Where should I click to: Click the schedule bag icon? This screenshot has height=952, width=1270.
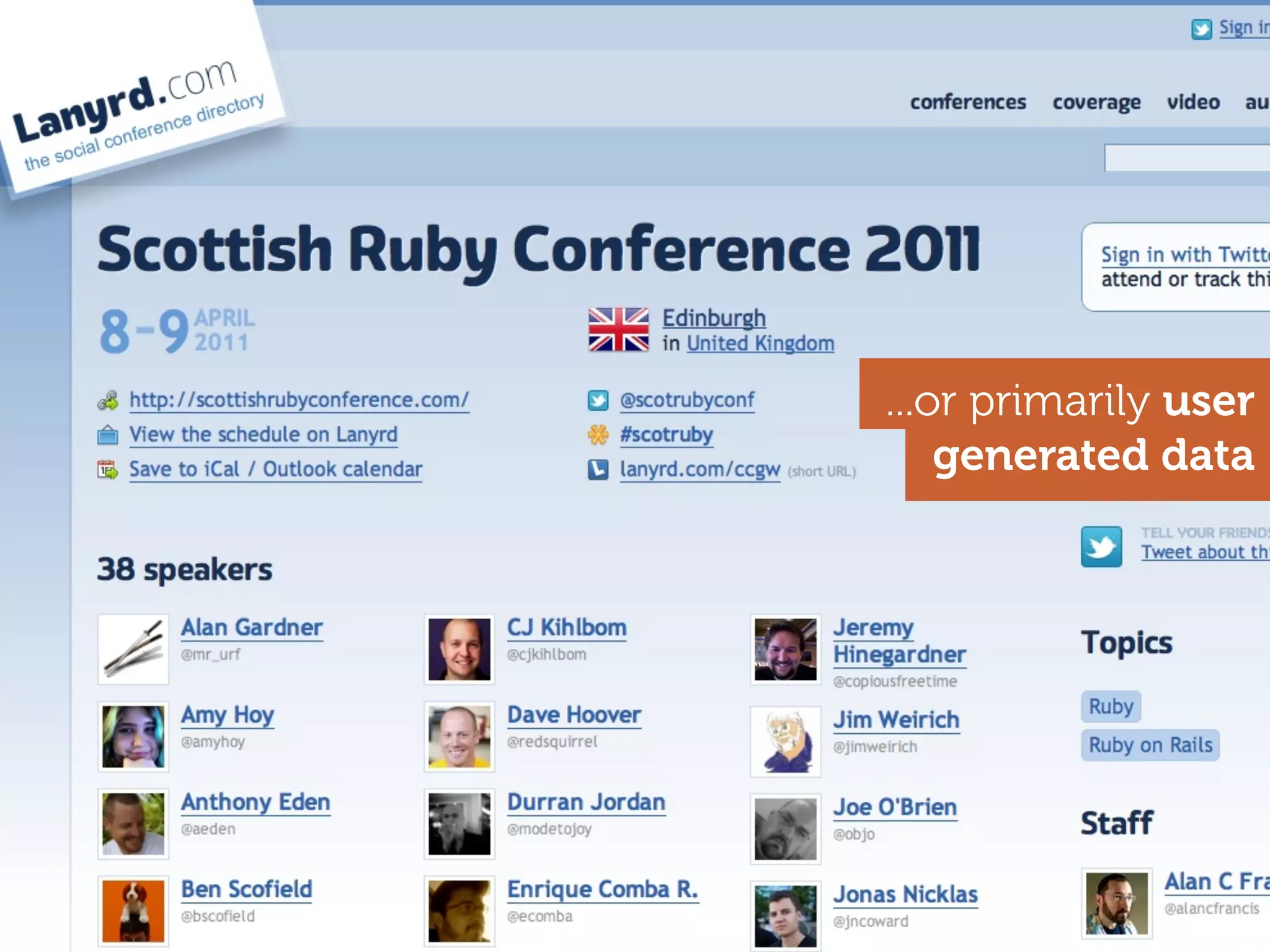[108, 435]
